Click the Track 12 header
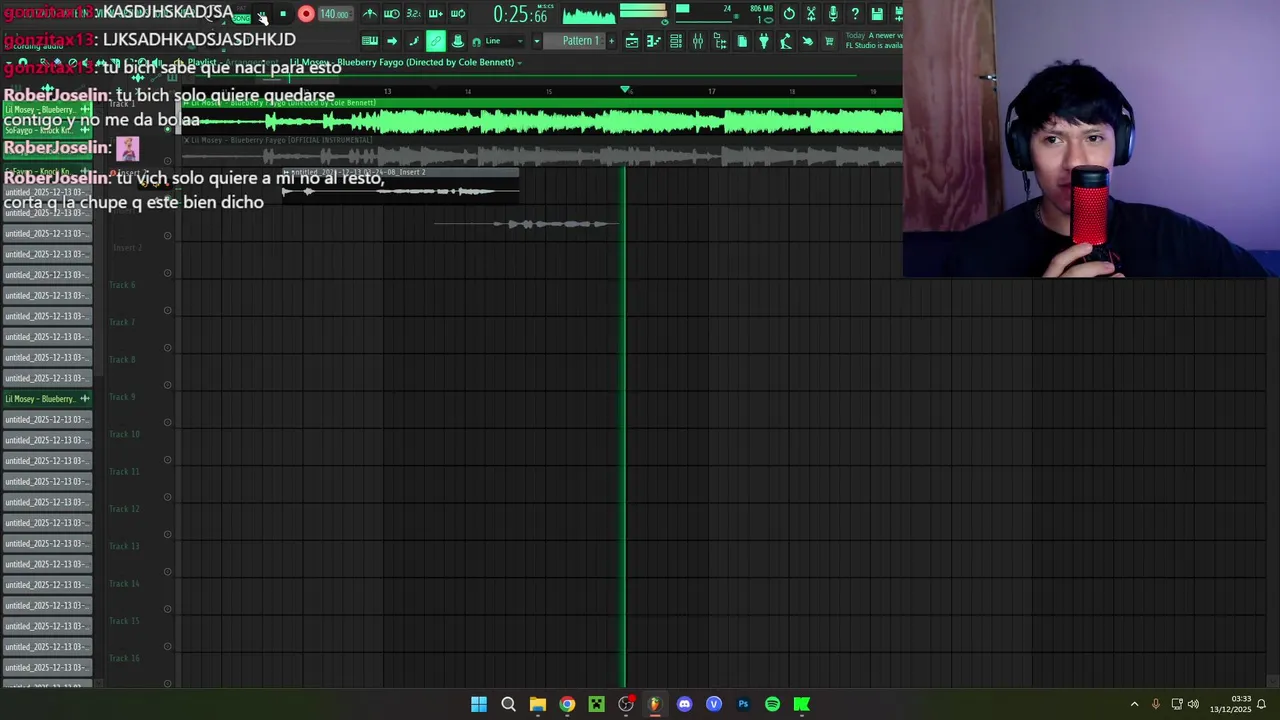Screen dimensions: 1280x720 tap(124, 508)
